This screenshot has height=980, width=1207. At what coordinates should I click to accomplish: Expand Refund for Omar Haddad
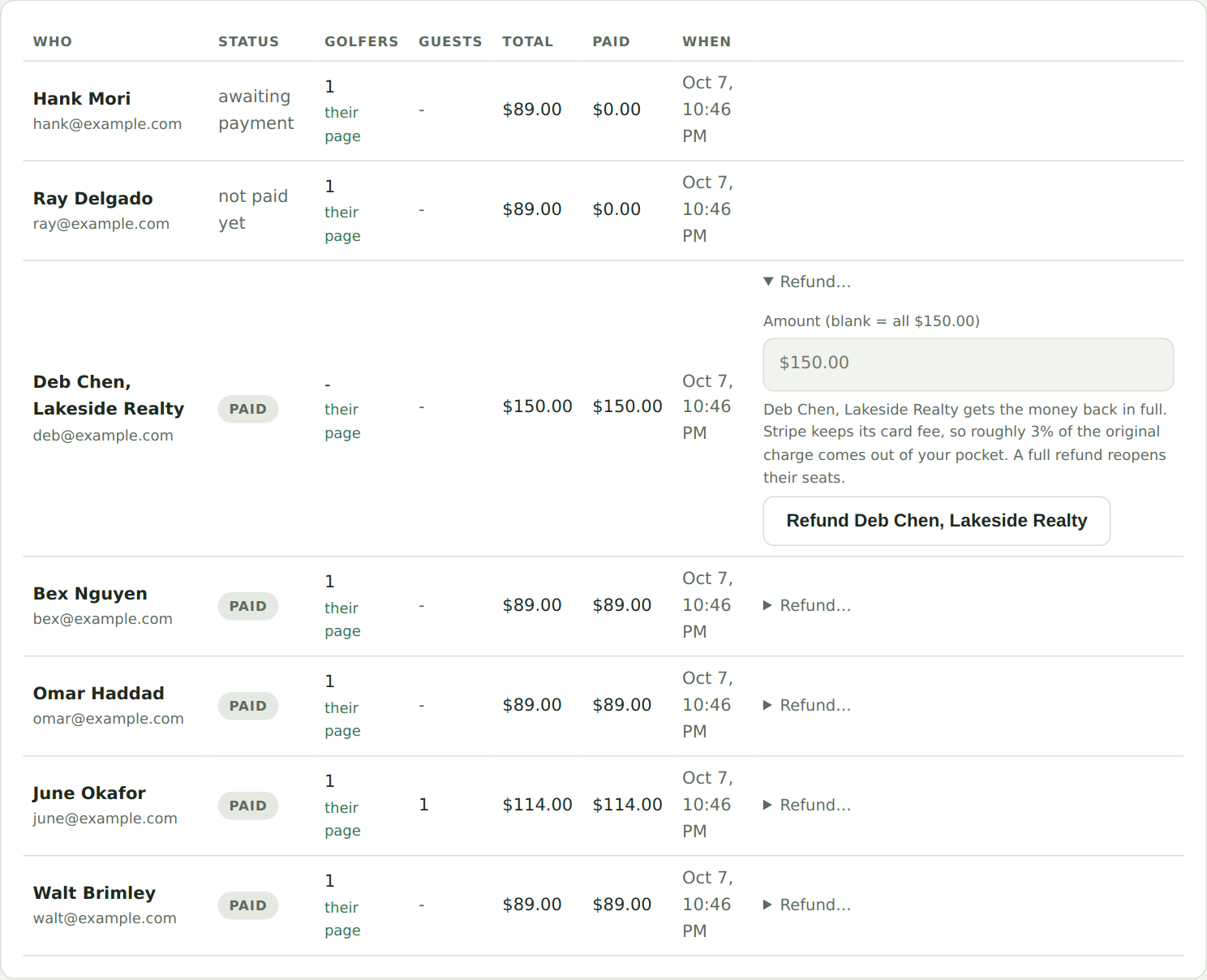point(807,705)
